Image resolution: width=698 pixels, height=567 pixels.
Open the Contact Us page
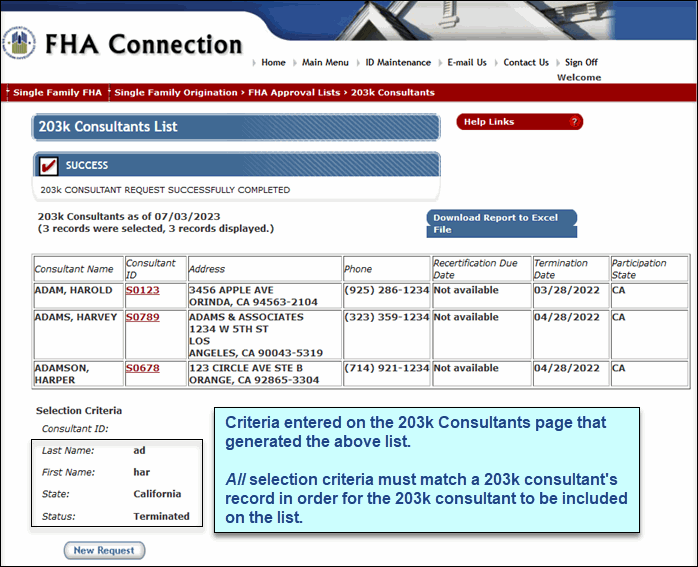pyautogui.click(x=526, y=62)
